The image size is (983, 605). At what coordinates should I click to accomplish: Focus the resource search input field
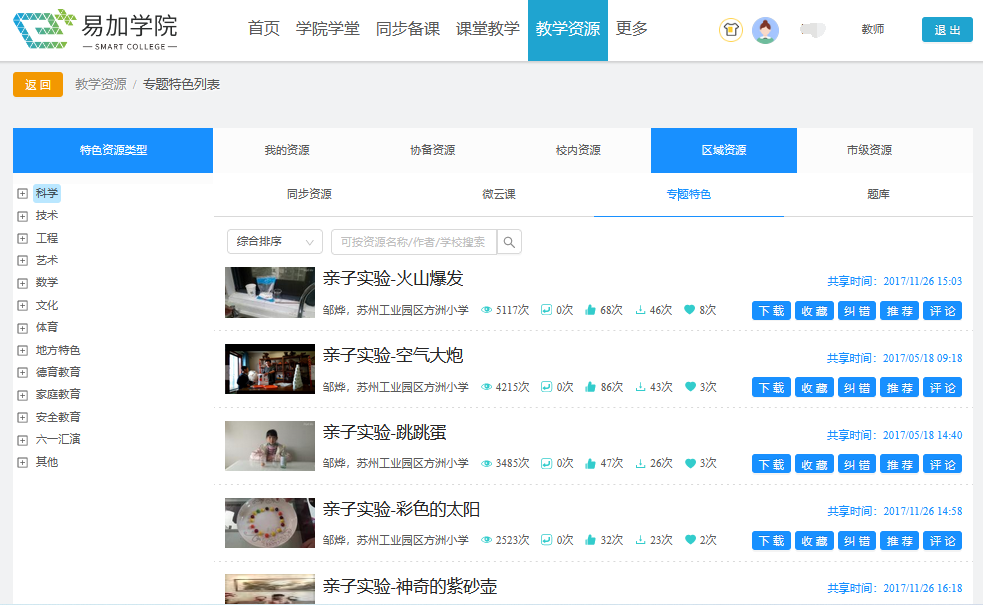(414, 242)
